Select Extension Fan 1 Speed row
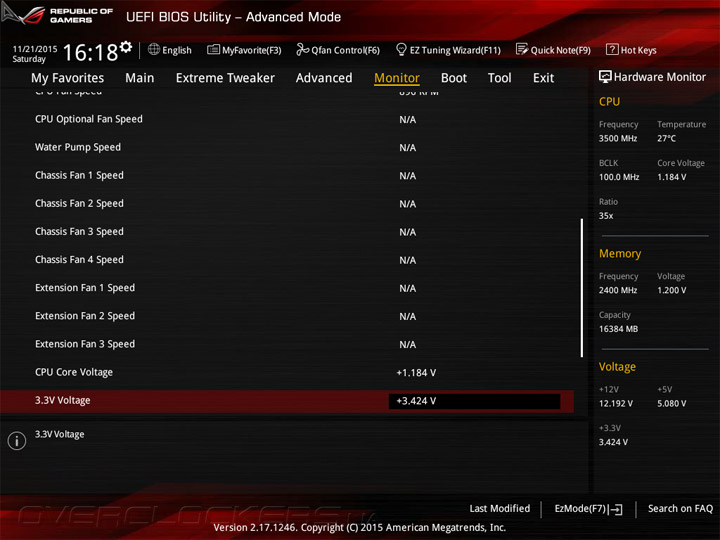The image size is (720, 540). [x=287, y=288]
